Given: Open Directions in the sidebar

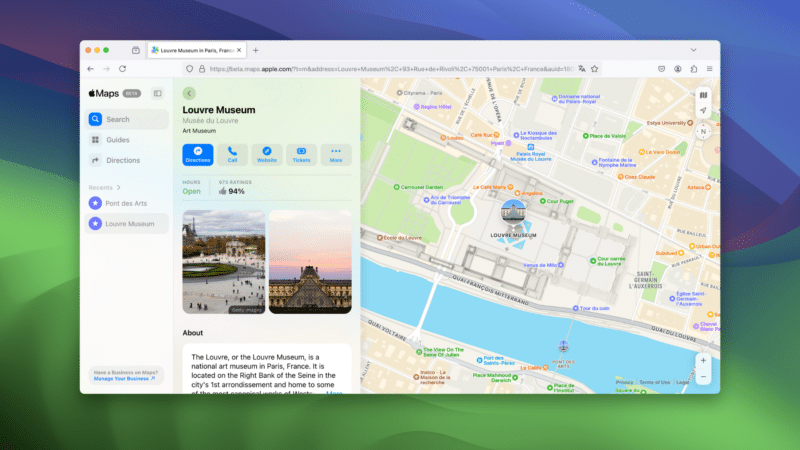Looking at the screenshot, I should [x=128, y=160].
